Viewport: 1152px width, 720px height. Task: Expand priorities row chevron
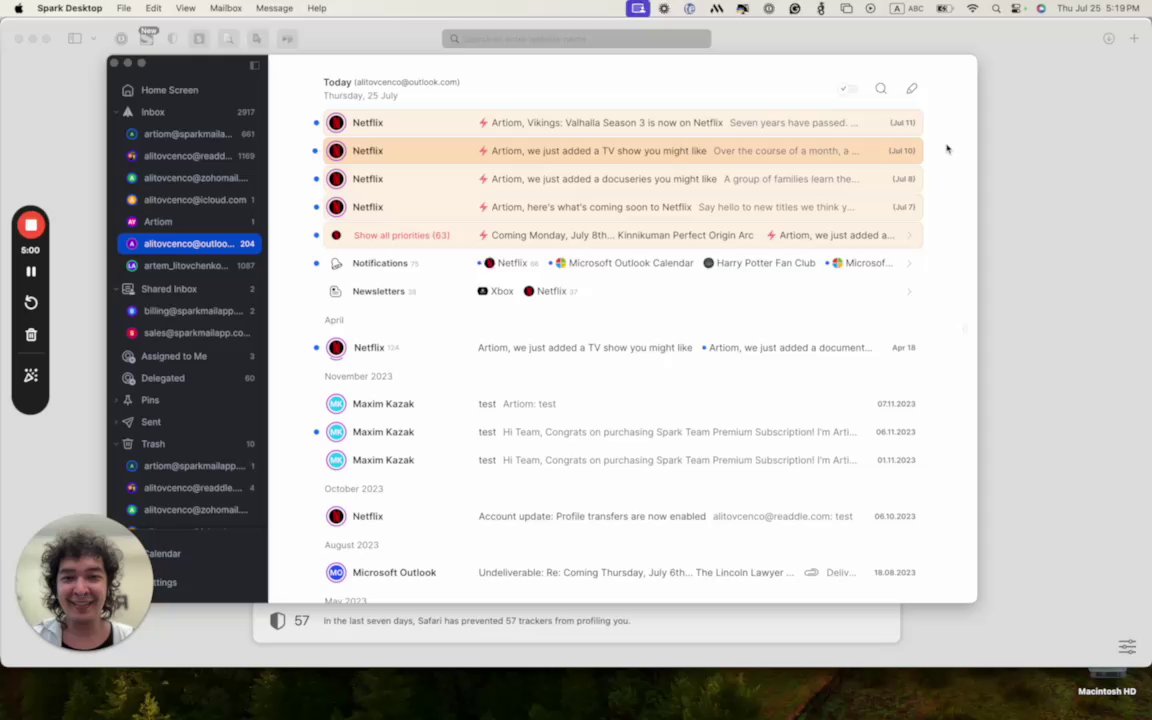pos(910,236)
